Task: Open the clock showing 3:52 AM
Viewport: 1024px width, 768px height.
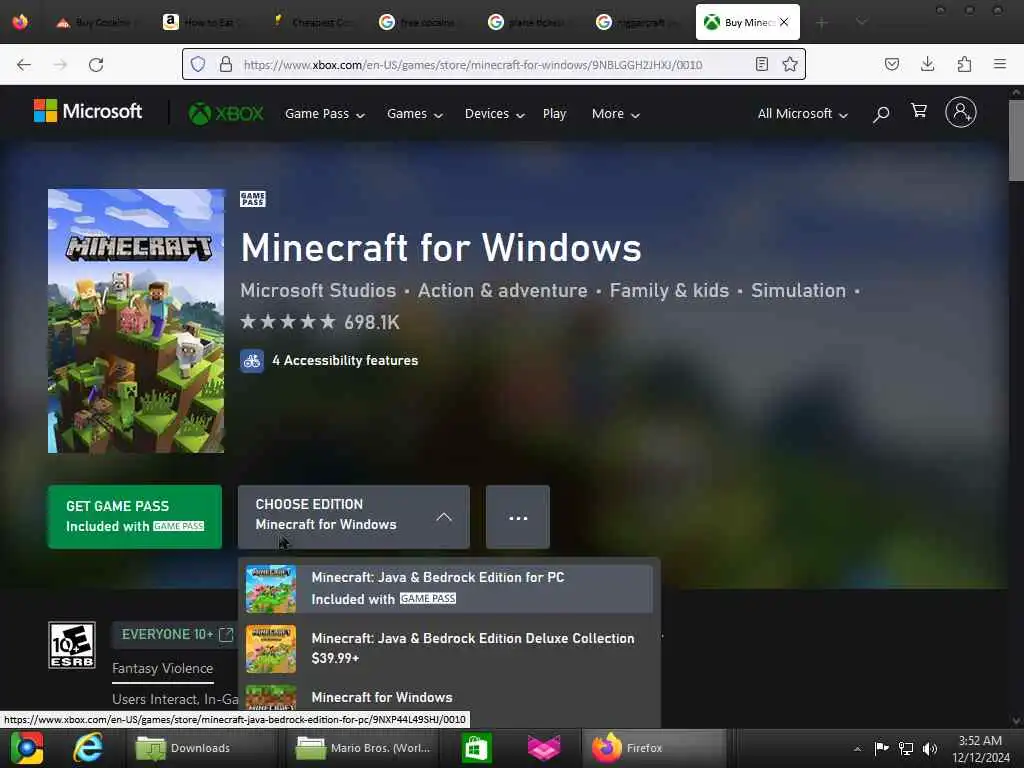Action: pyautogui.click(x=980, y=749)
